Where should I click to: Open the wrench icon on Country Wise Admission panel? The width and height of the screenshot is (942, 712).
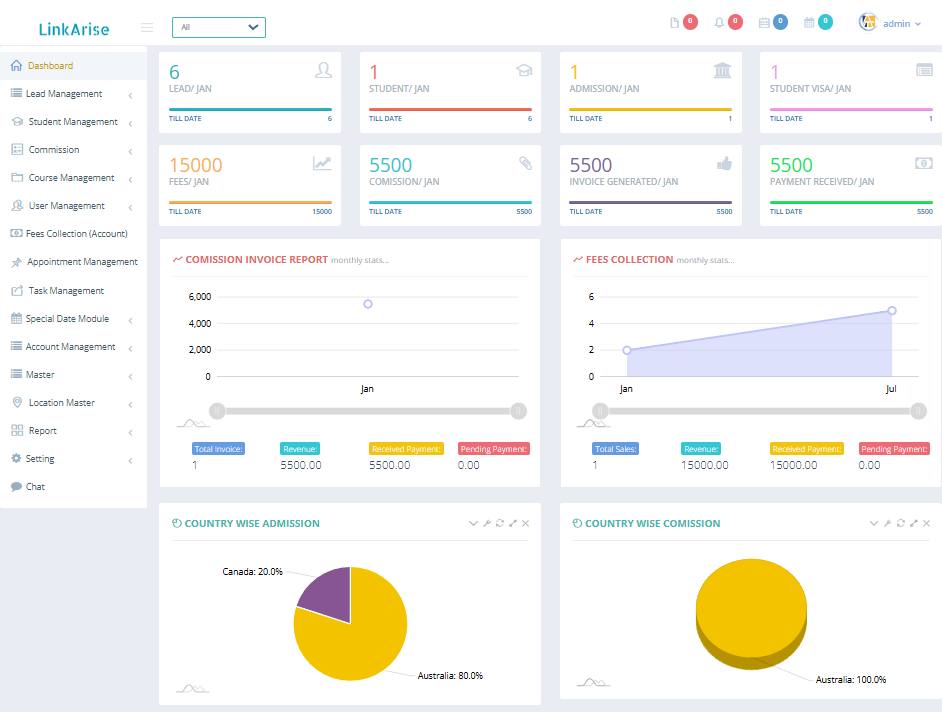pyautogui.click(x=487, y=523)
